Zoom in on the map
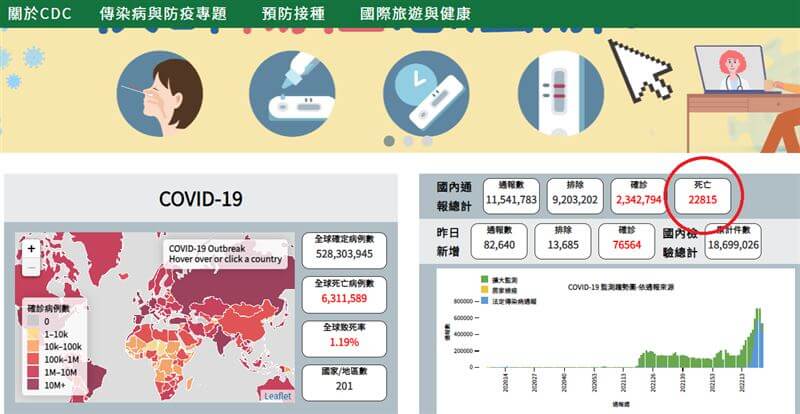800x414 pixels. (x=31, y=249)
